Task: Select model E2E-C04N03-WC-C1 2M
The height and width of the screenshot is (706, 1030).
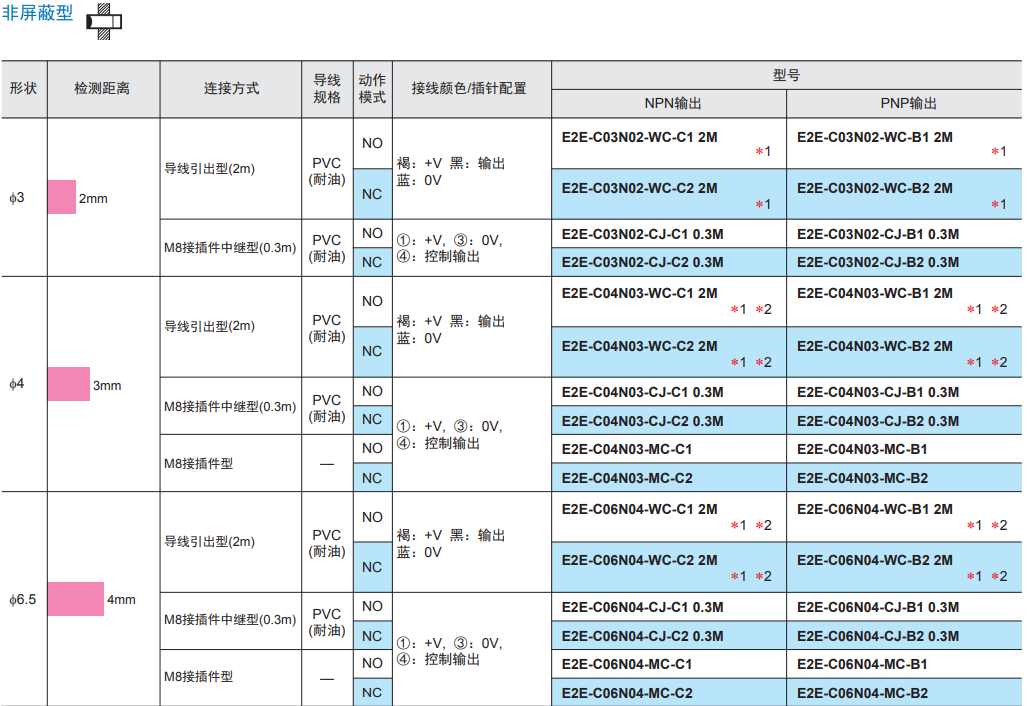Action: click(x=639, y=294)
